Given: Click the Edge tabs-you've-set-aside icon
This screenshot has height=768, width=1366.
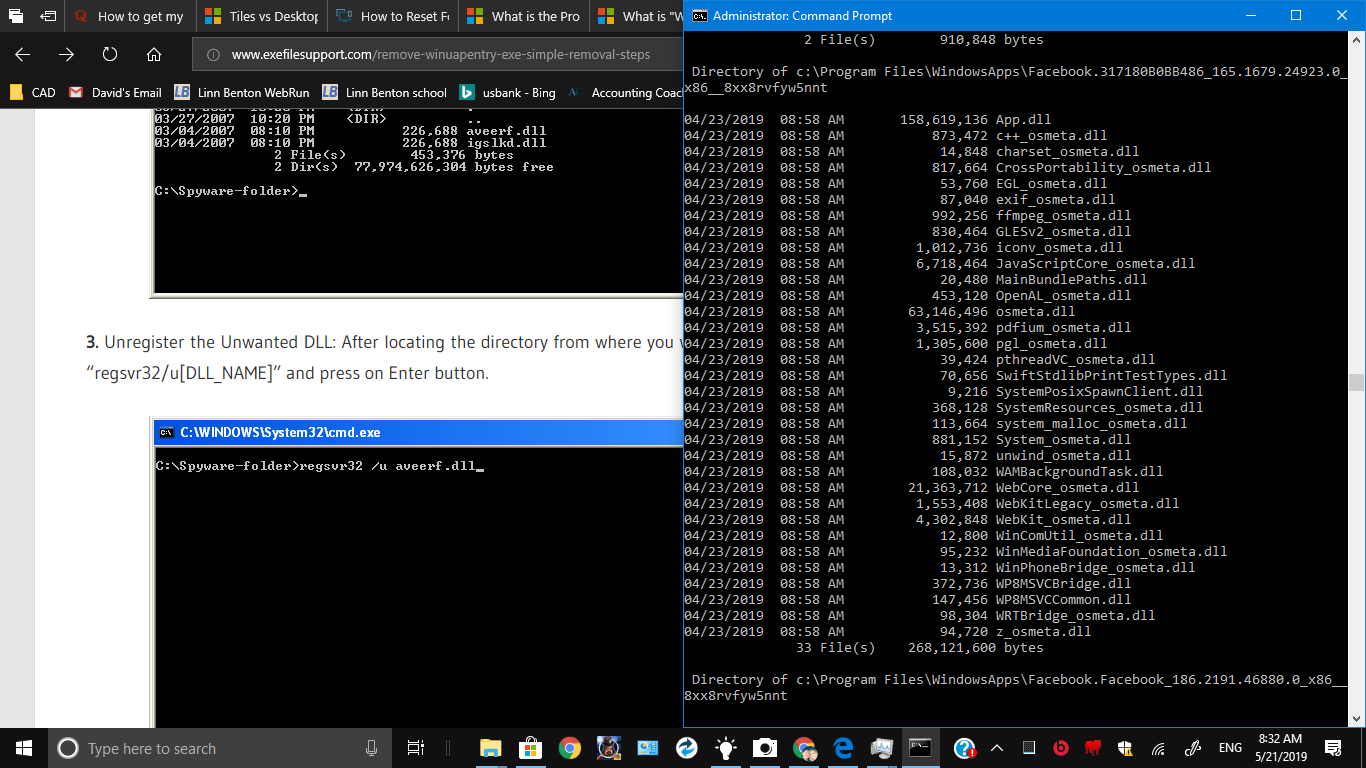Looking at the screenshot, I should click(x=16, y=16).
